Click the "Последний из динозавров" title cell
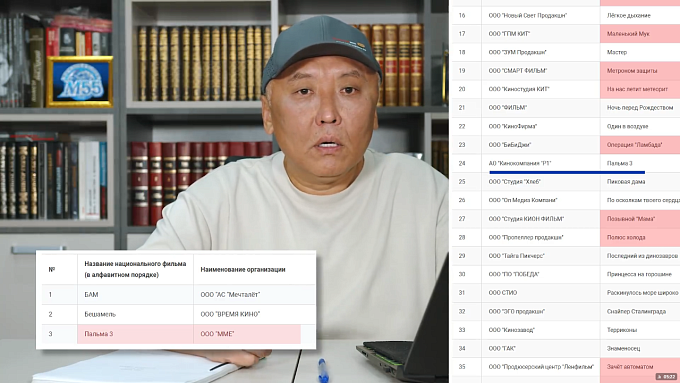680x383 pixels. (640, 256)
